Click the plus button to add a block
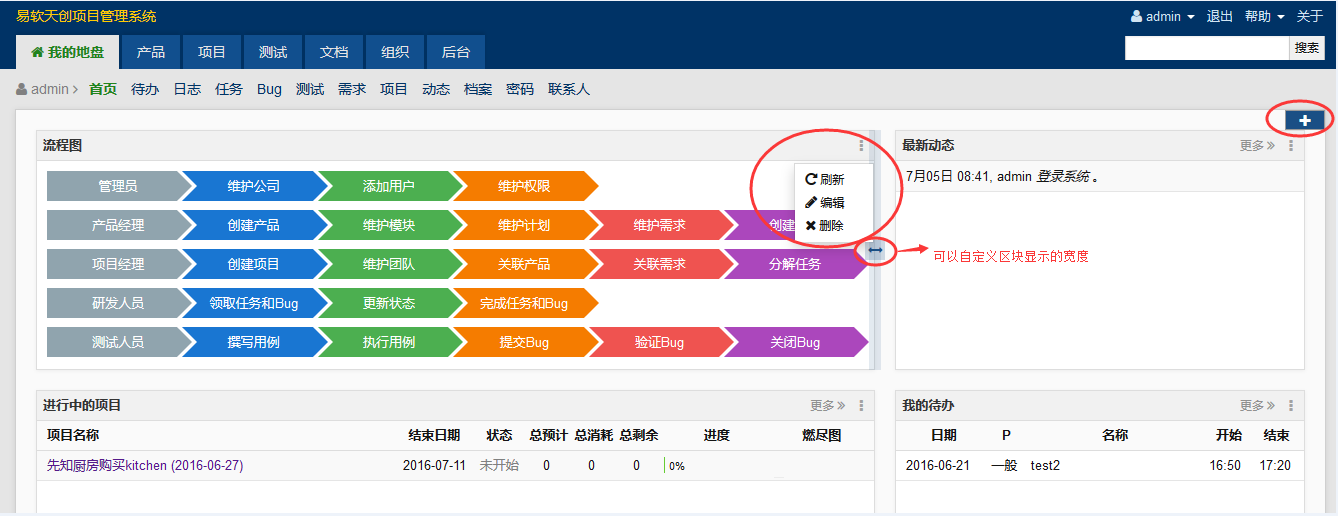This screenshot has width=1338, height=516. coord(1305,120)
